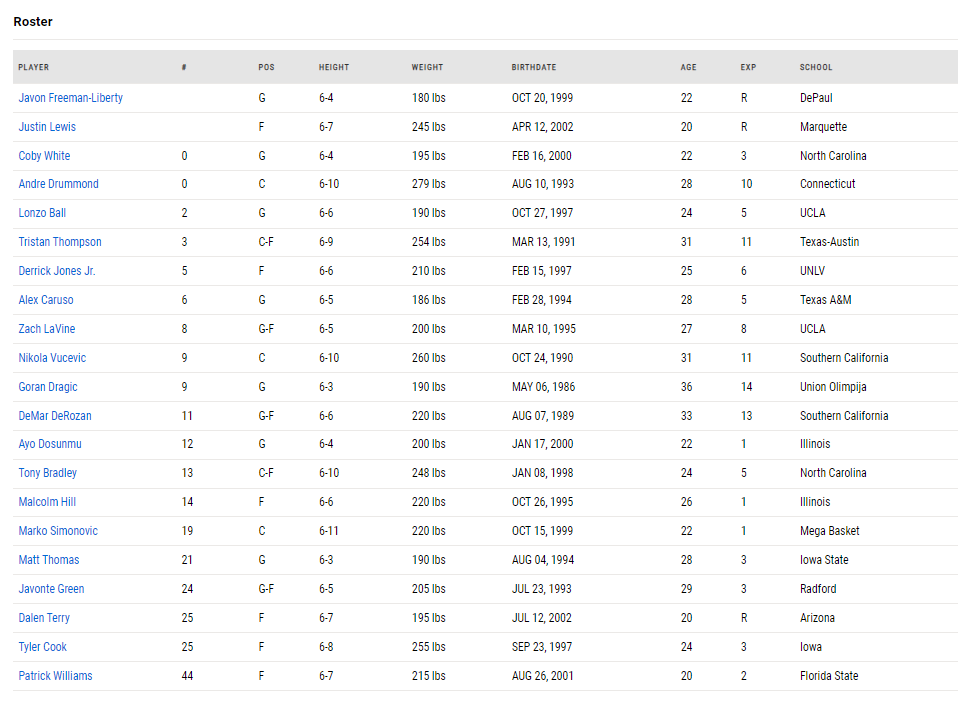The height and width of the screenshot is (702, 958).
Task: Click the HEIGHT column header
Action: (334, 67)
